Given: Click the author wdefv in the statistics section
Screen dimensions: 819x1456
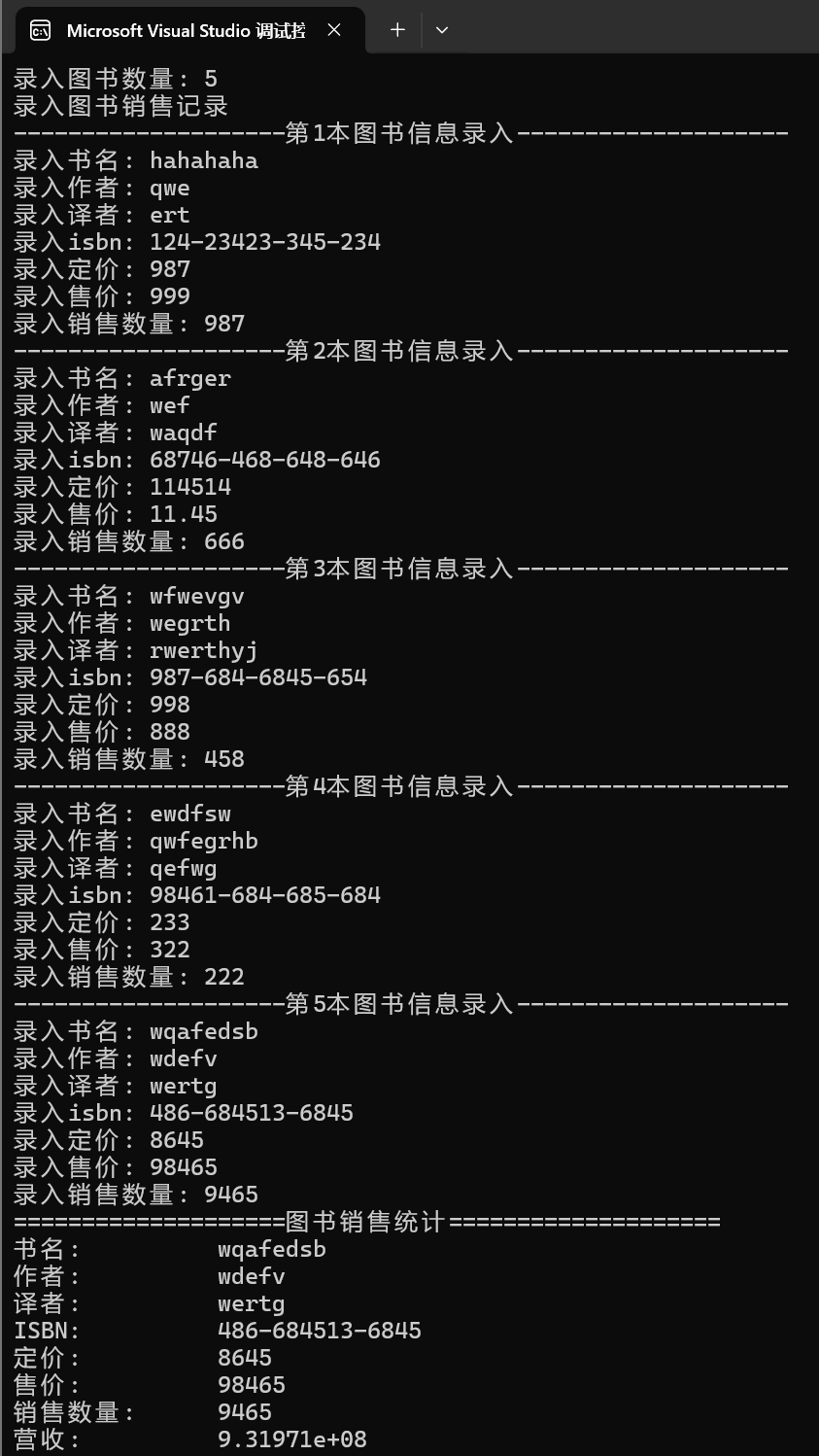Looking at the screenshot, I should coord(251,1275).
